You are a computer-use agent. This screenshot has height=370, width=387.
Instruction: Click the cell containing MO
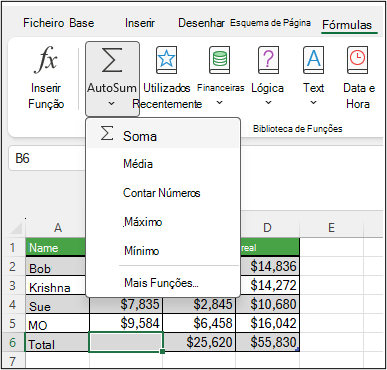click(57, 323)
